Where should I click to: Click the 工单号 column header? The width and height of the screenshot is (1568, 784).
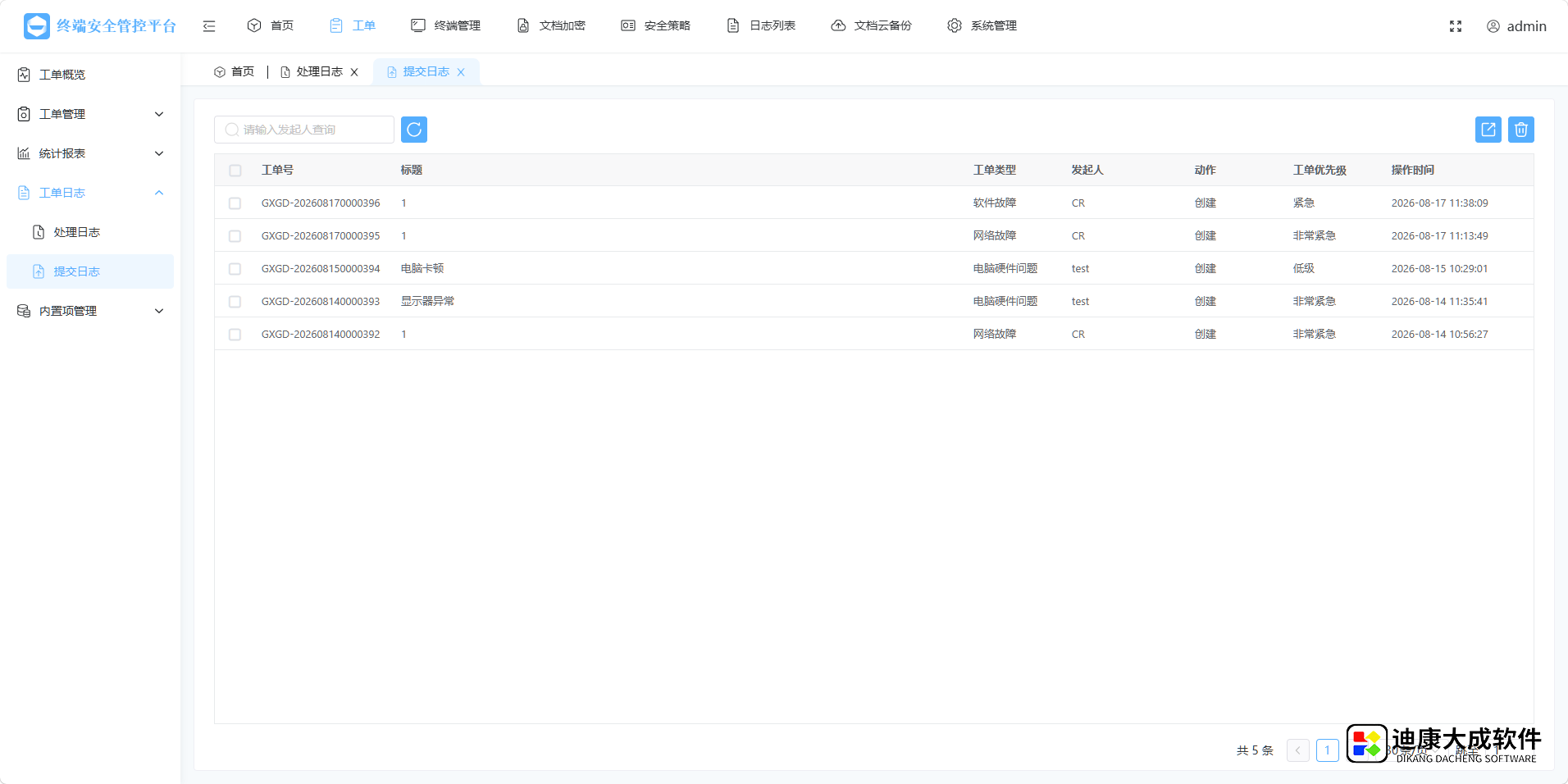click(x=277, y=170)
